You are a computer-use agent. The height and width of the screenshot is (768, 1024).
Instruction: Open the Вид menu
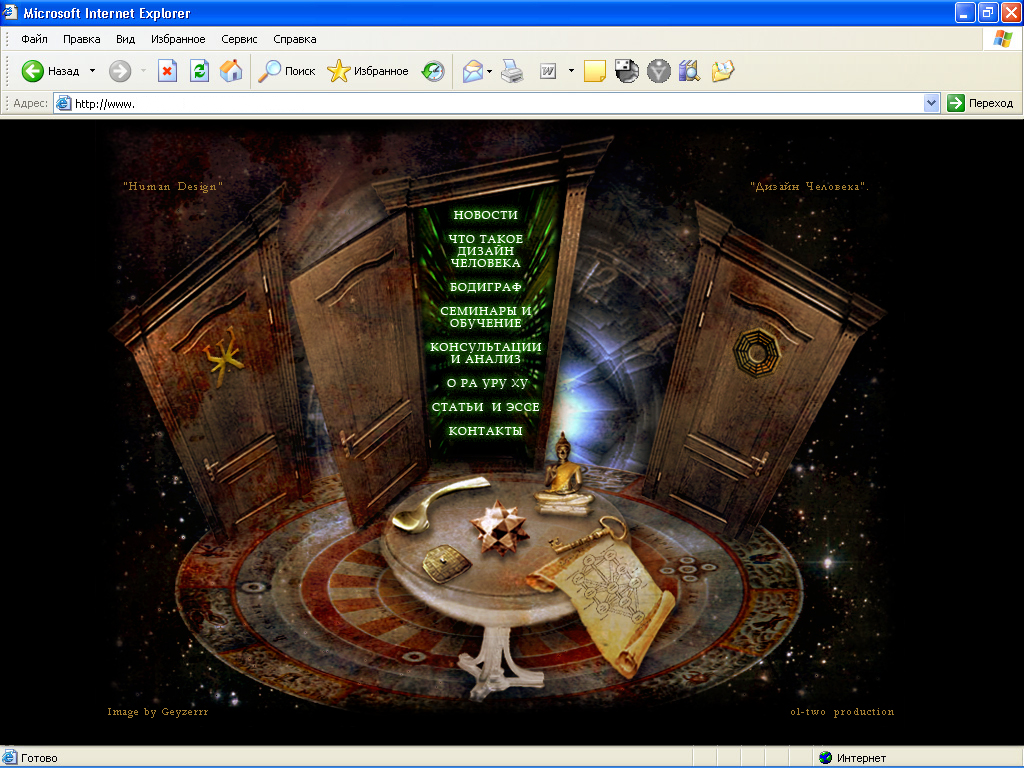click(x=125, y=39)
